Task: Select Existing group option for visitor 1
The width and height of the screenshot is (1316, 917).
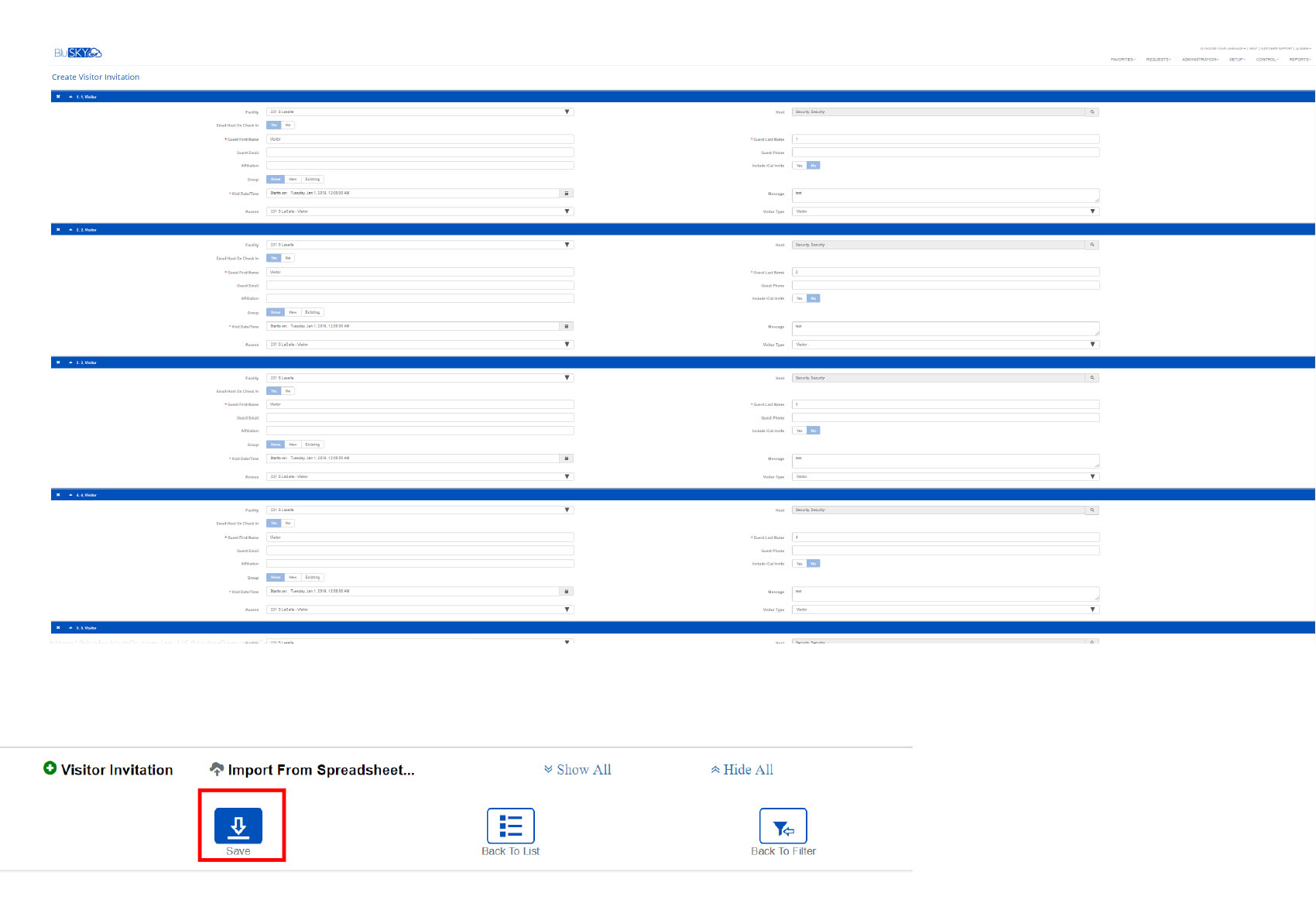Action: point(312,180)
